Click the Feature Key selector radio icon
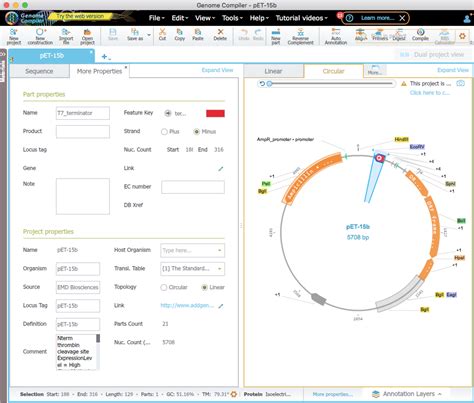The height and width of the screenshot is (403, 474). click(168, 113)
